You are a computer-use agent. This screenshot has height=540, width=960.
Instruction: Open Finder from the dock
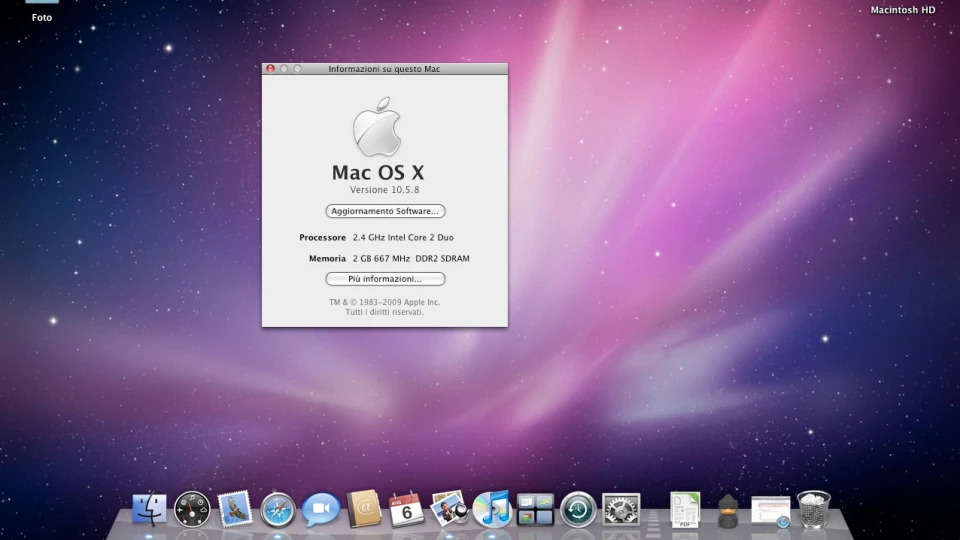(x=150, y=509)
